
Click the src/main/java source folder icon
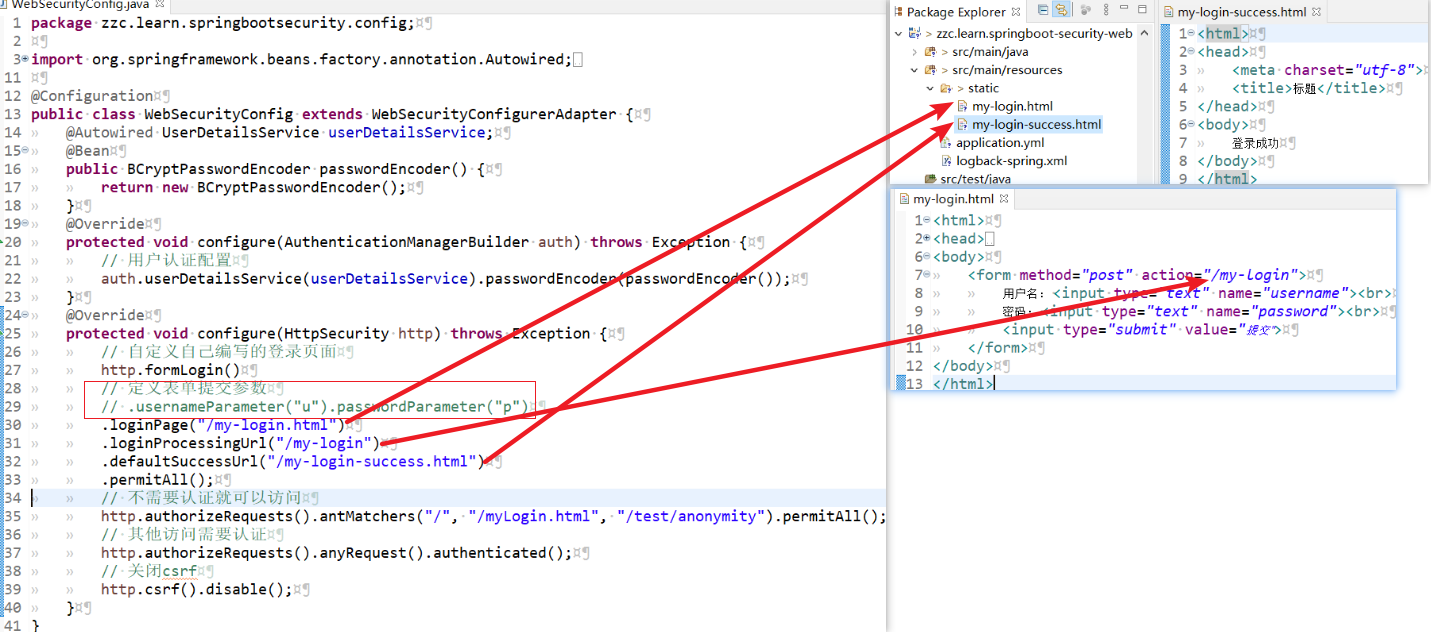(x=930, y=51)
